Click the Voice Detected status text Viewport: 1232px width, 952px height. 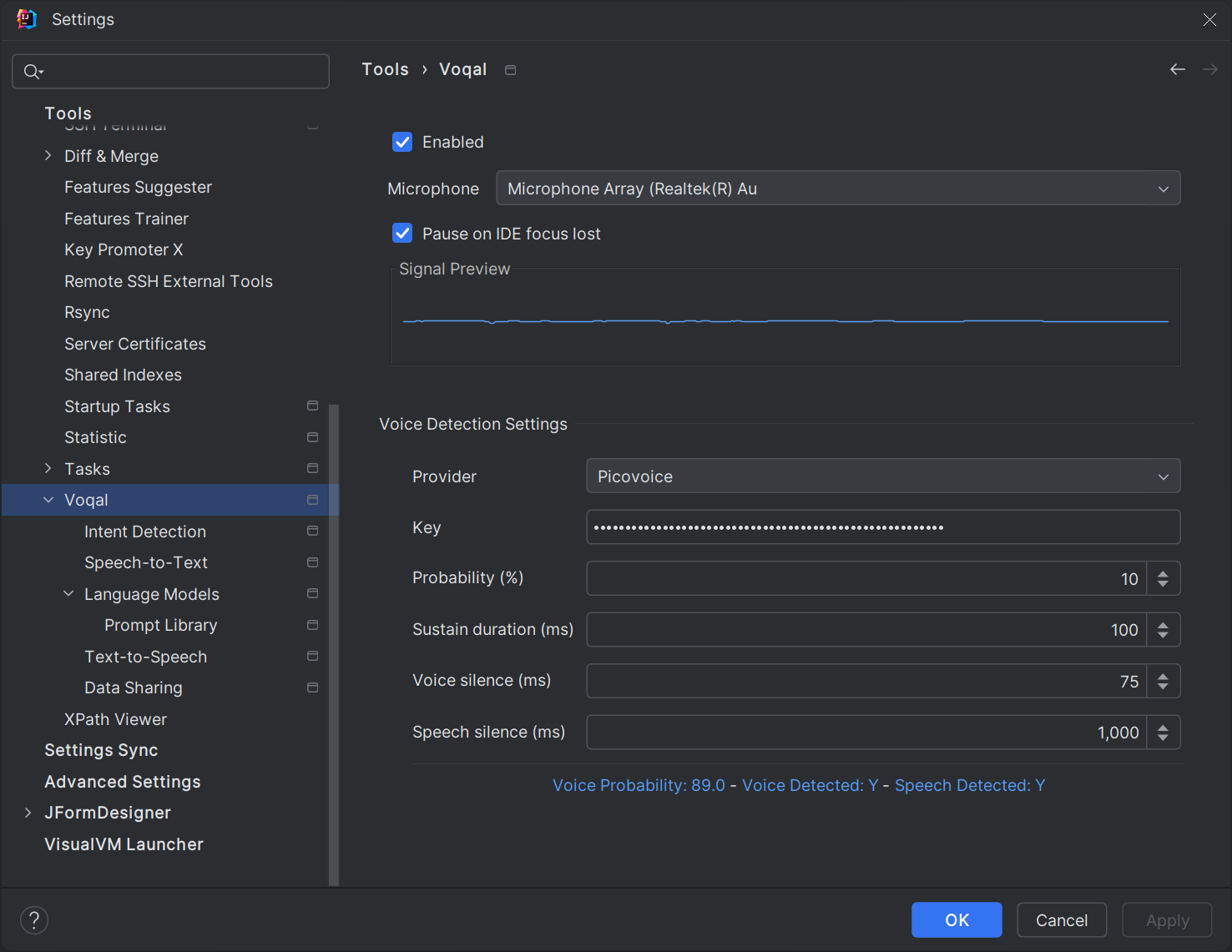(x=810, y=785)
